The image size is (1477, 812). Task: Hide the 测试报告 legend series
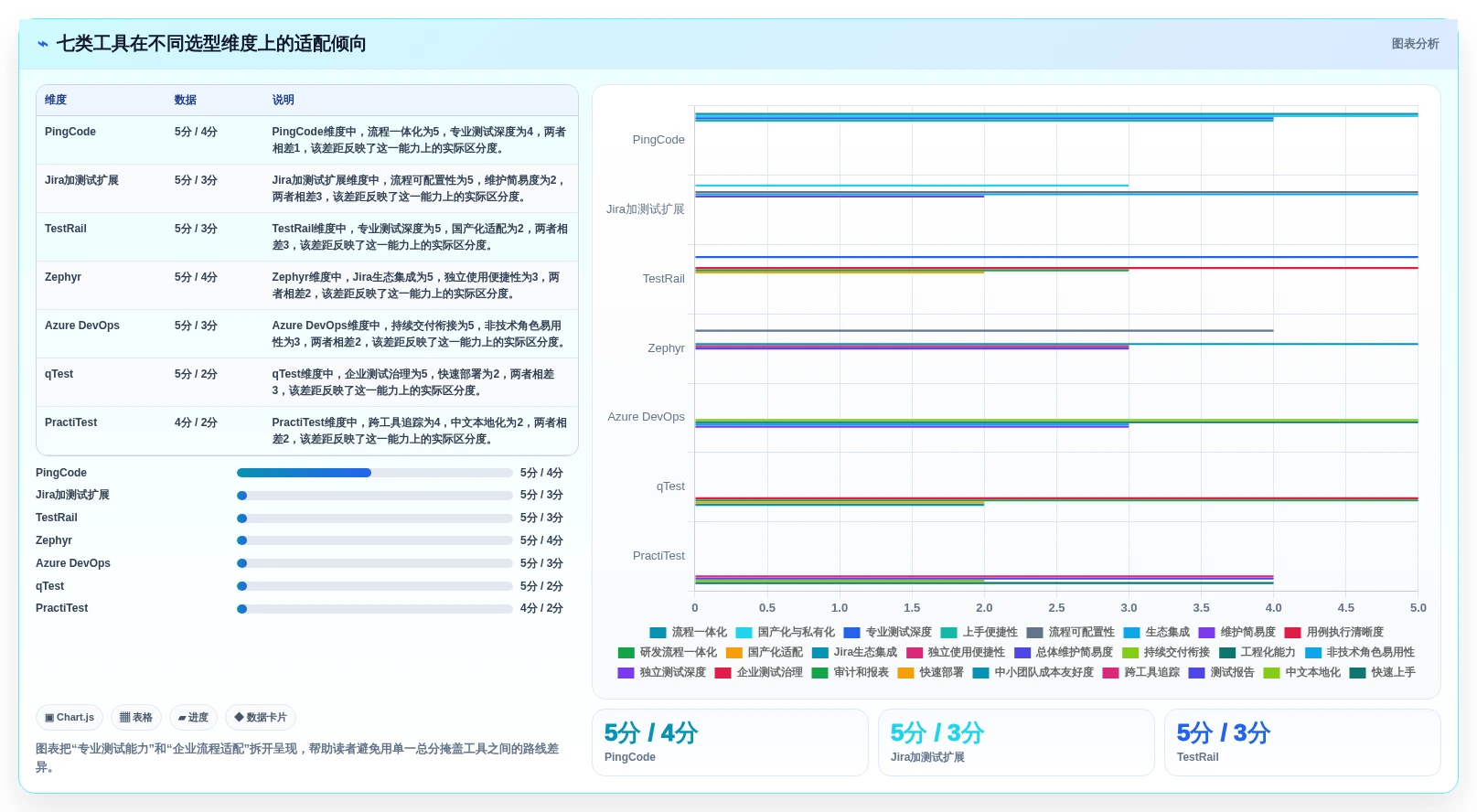pyautogui.click(x=1222, y=672)
